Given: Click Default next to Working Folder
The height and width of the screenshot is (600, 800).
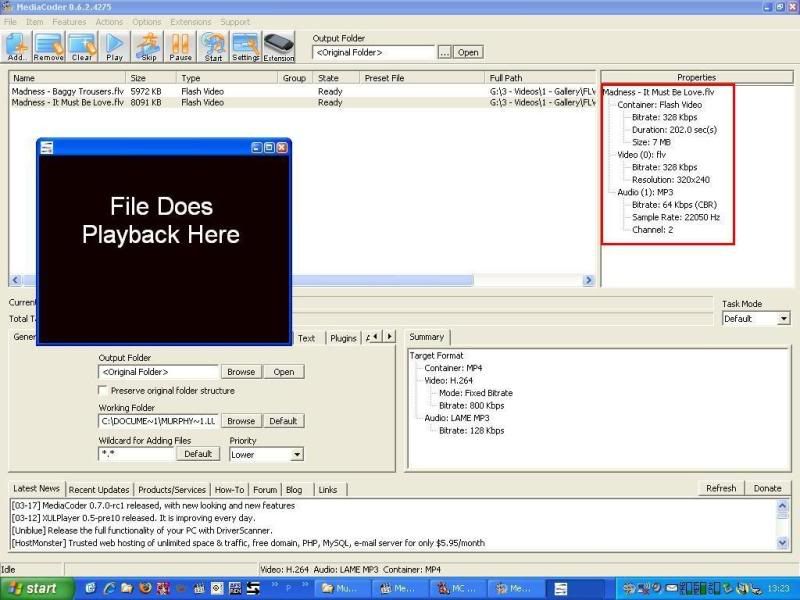Looking at the screenshot, I should pyautogui.click(x=283, y=421).
